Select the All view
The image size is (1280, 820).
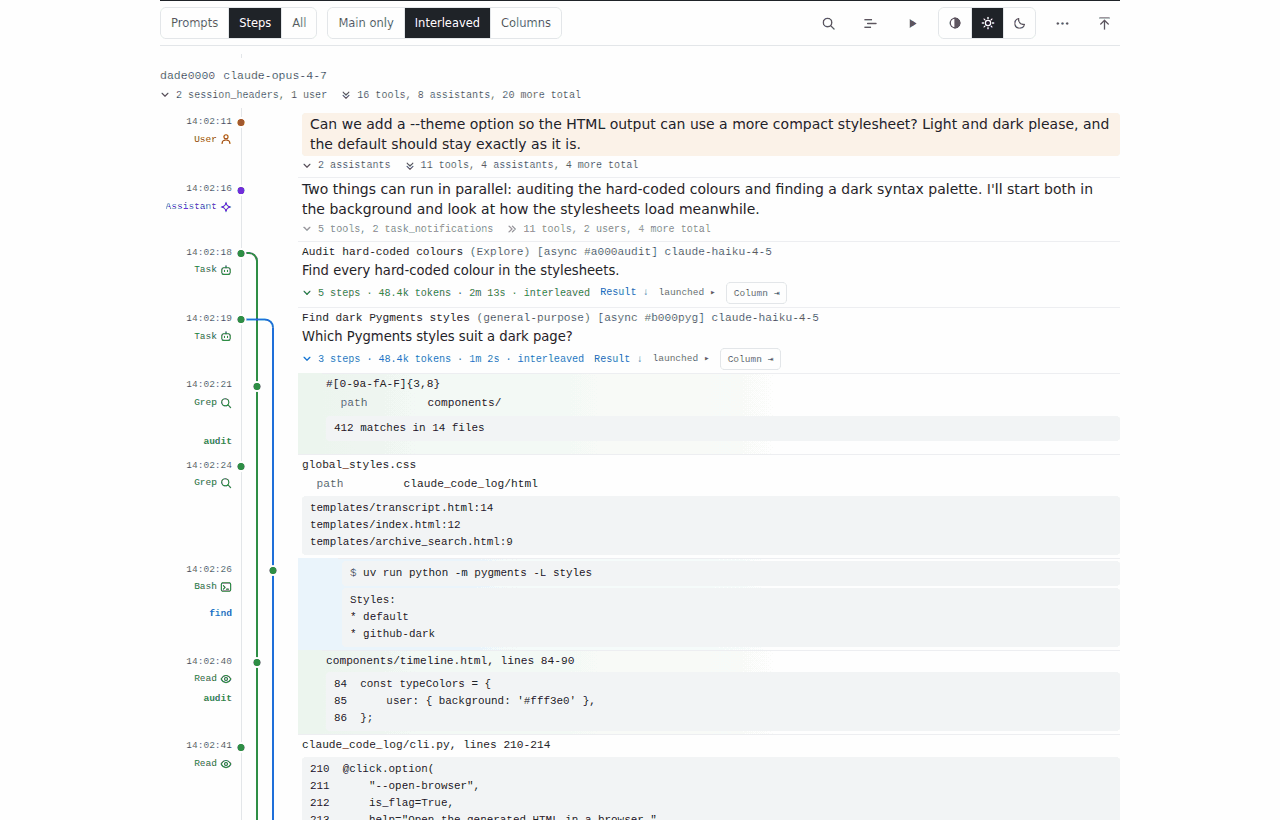coord(299,23)
